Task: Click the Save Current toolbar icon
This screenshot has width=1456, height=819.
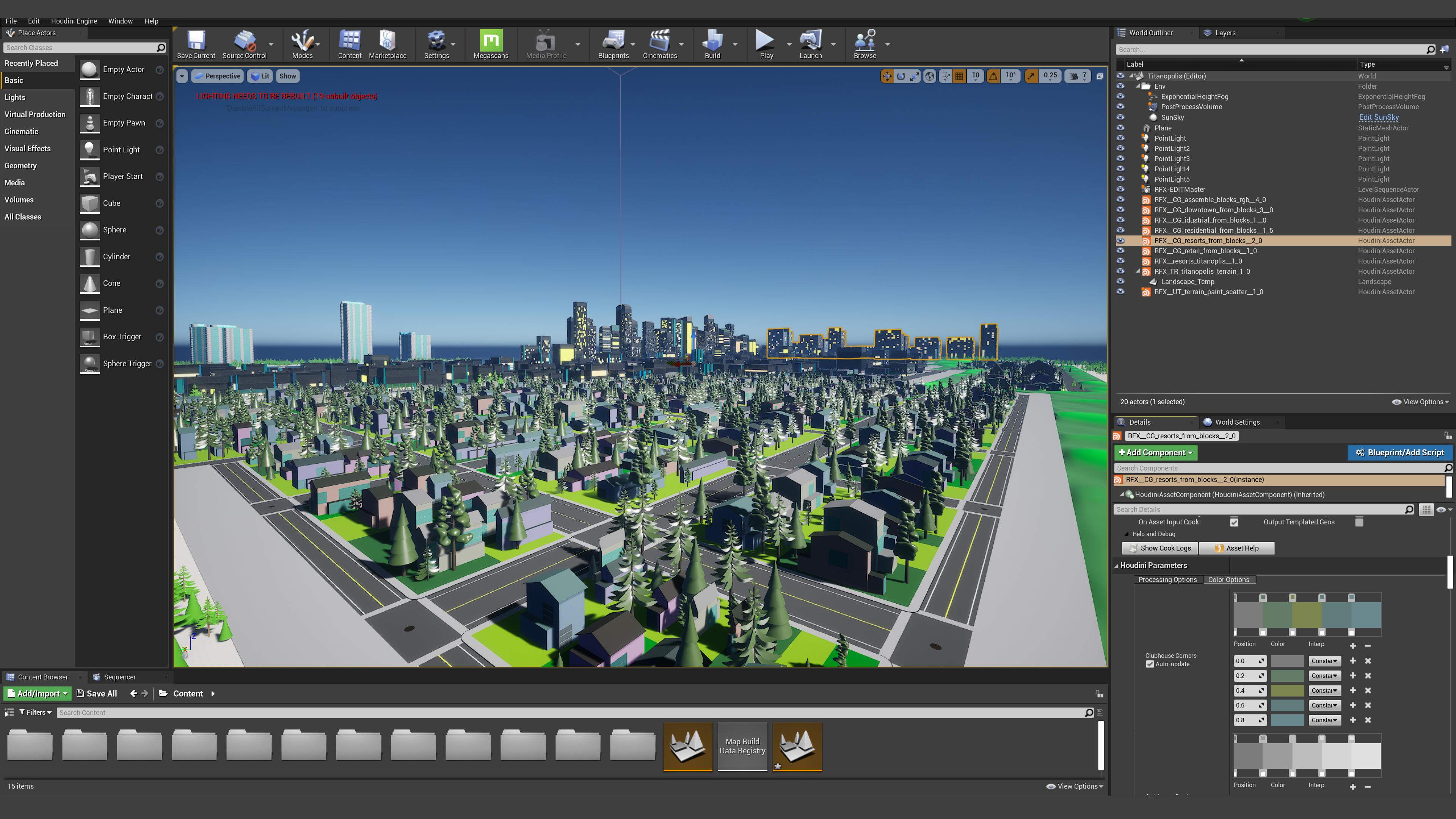Action: 196,44
